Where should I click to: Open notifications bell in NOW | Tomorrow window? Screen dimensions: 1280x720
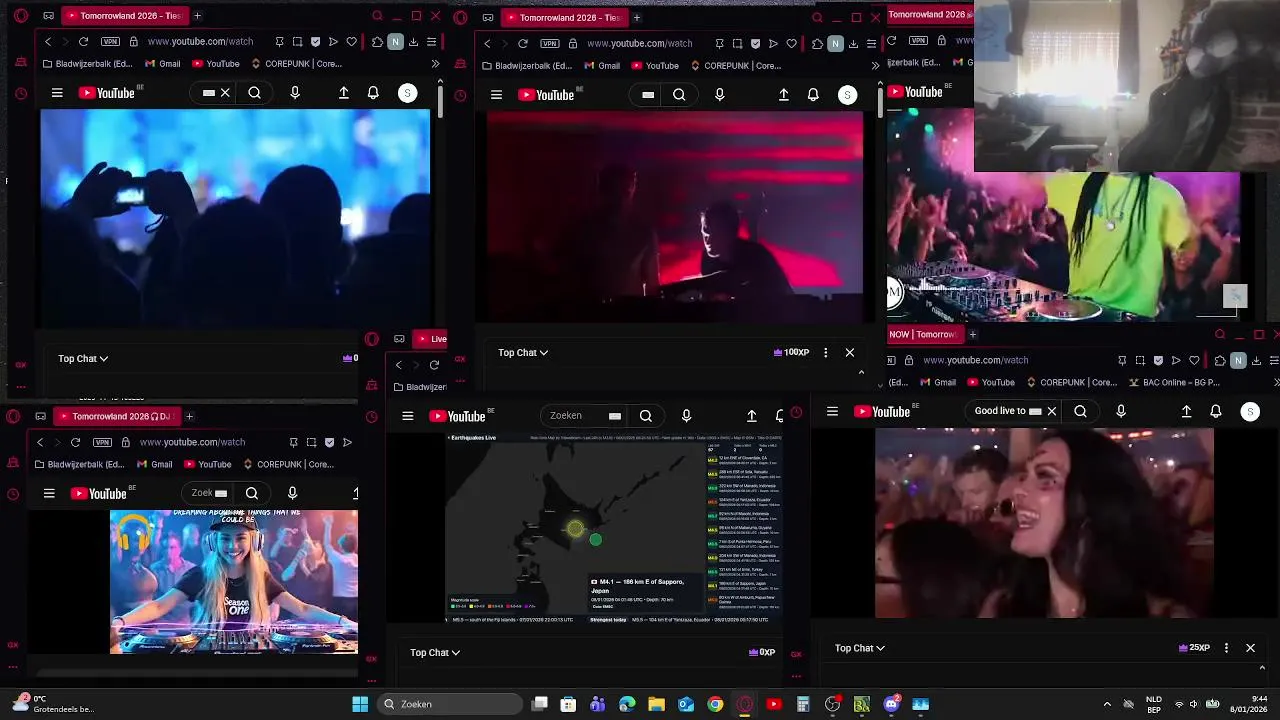pos(1216,411)
